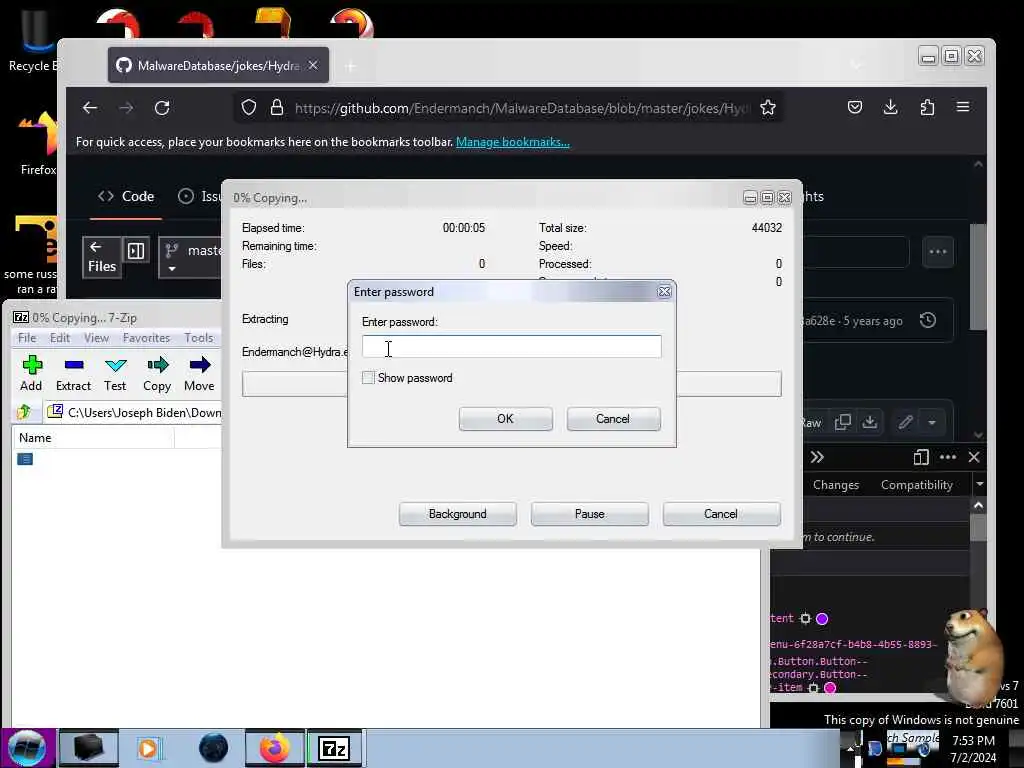Copy raw file contents on GitHub
This screenshot has height=768, width=1024.
point(843,422)
